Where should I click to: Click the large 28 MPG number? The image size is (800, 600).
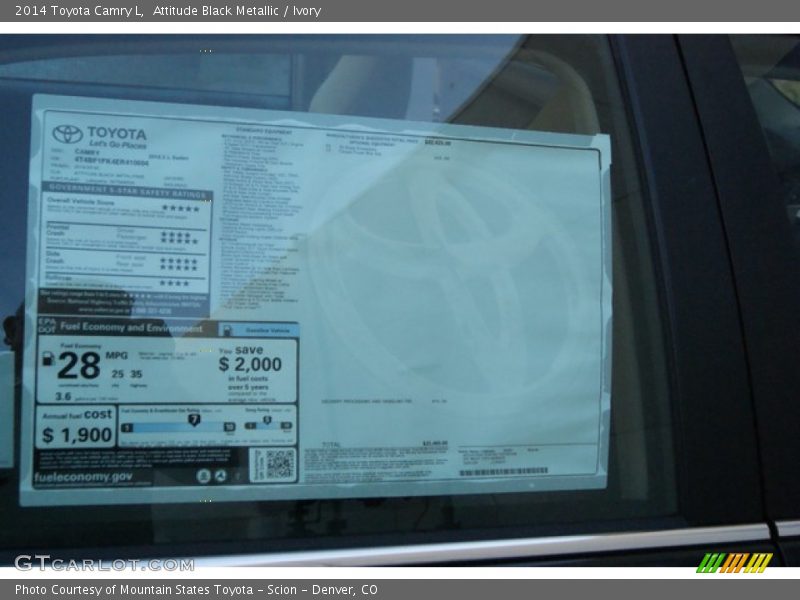point(79,366)
